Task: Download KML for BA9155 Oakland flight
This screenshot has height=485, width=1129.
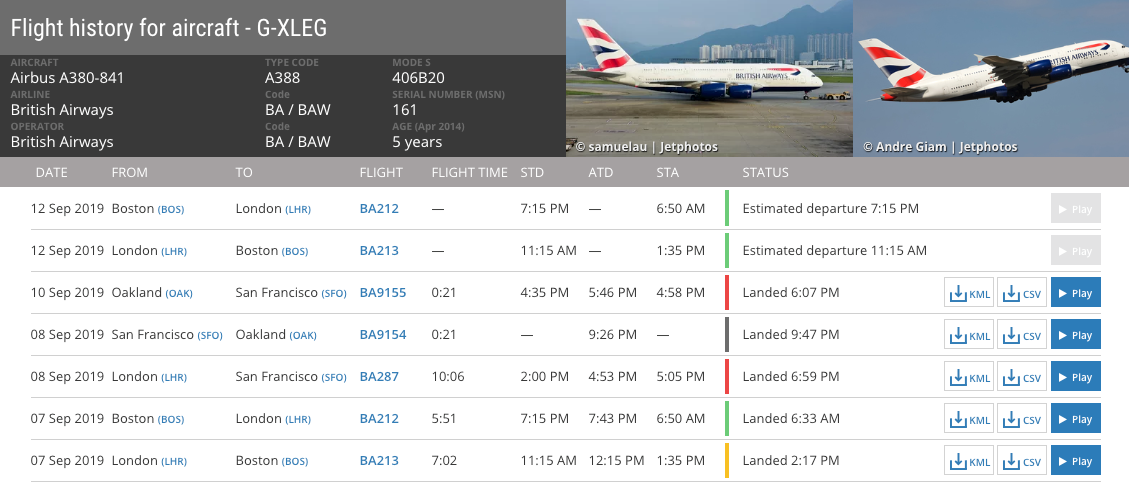Action: click(969, 293)
